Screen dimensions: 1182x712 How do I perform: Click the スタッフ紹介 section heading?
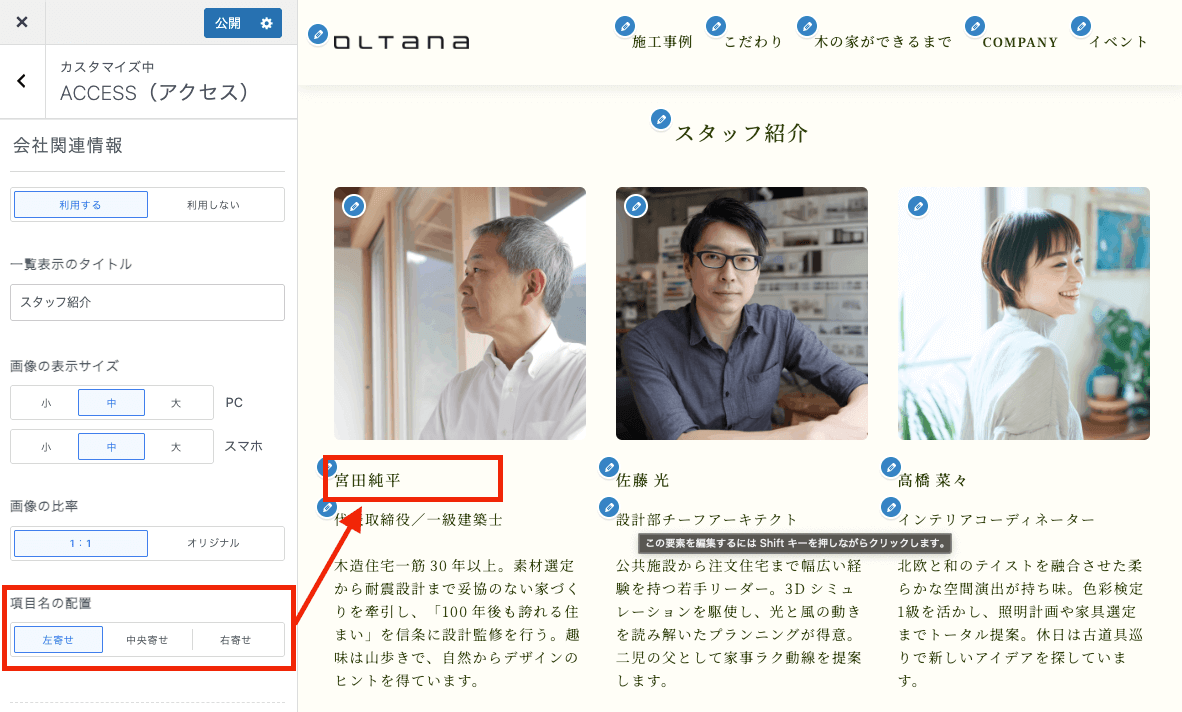[x=742, y=133]
